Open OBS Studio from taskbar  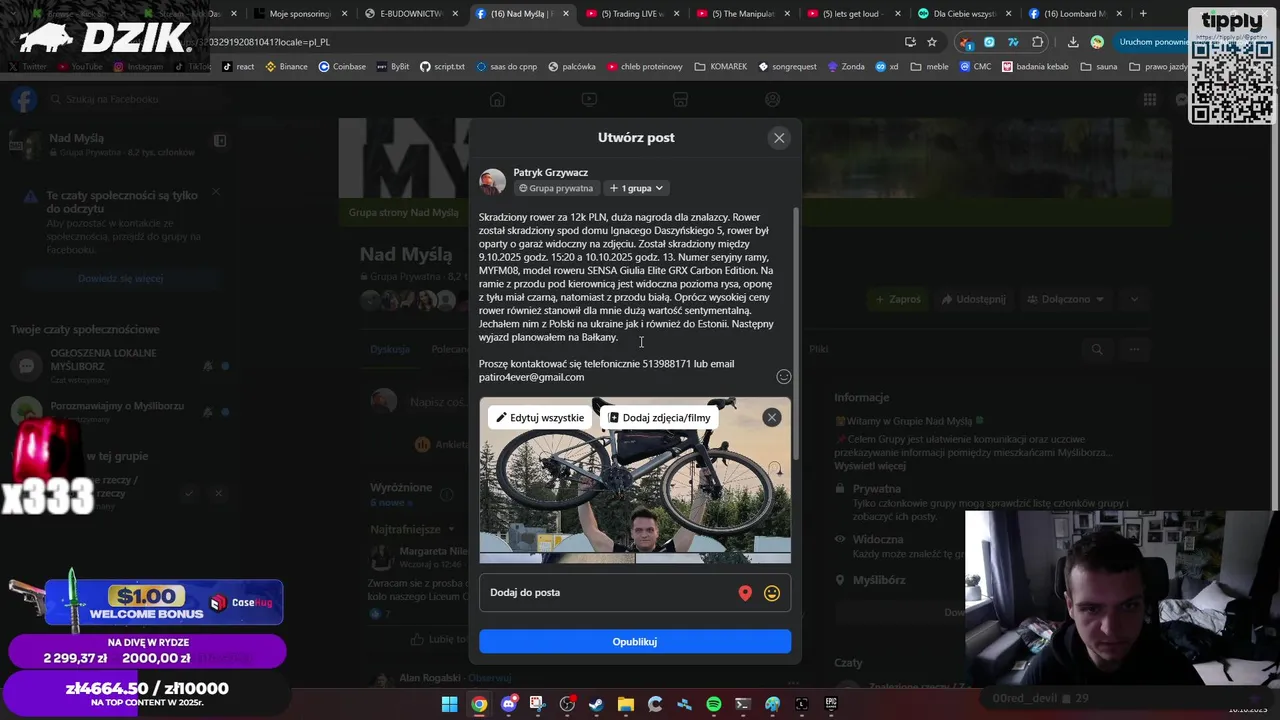pos(567,704)
